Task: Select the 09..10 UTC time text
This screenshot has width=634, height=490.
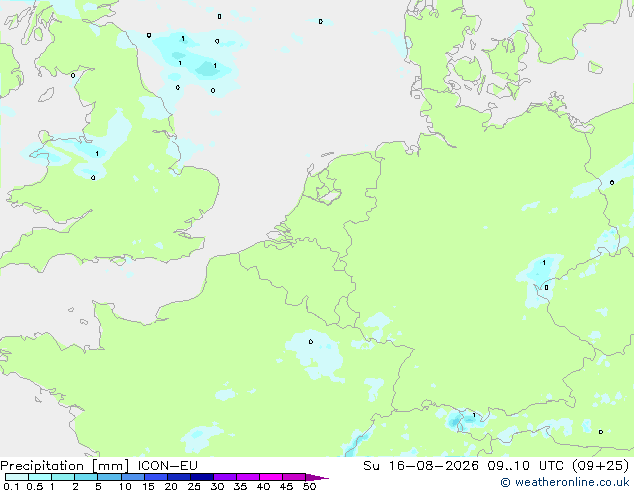Action: (525, 466)
